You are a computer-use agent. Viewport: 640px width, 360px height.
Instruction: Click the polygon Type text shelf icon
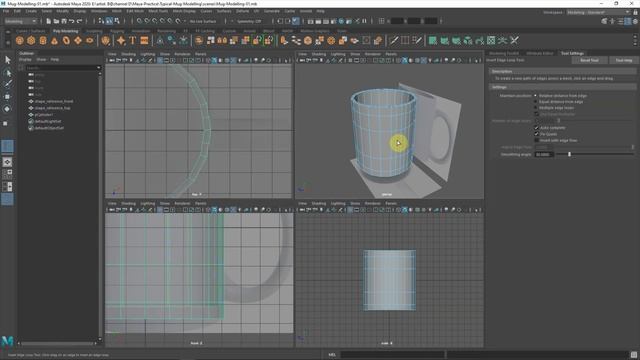tap(133, 40)
